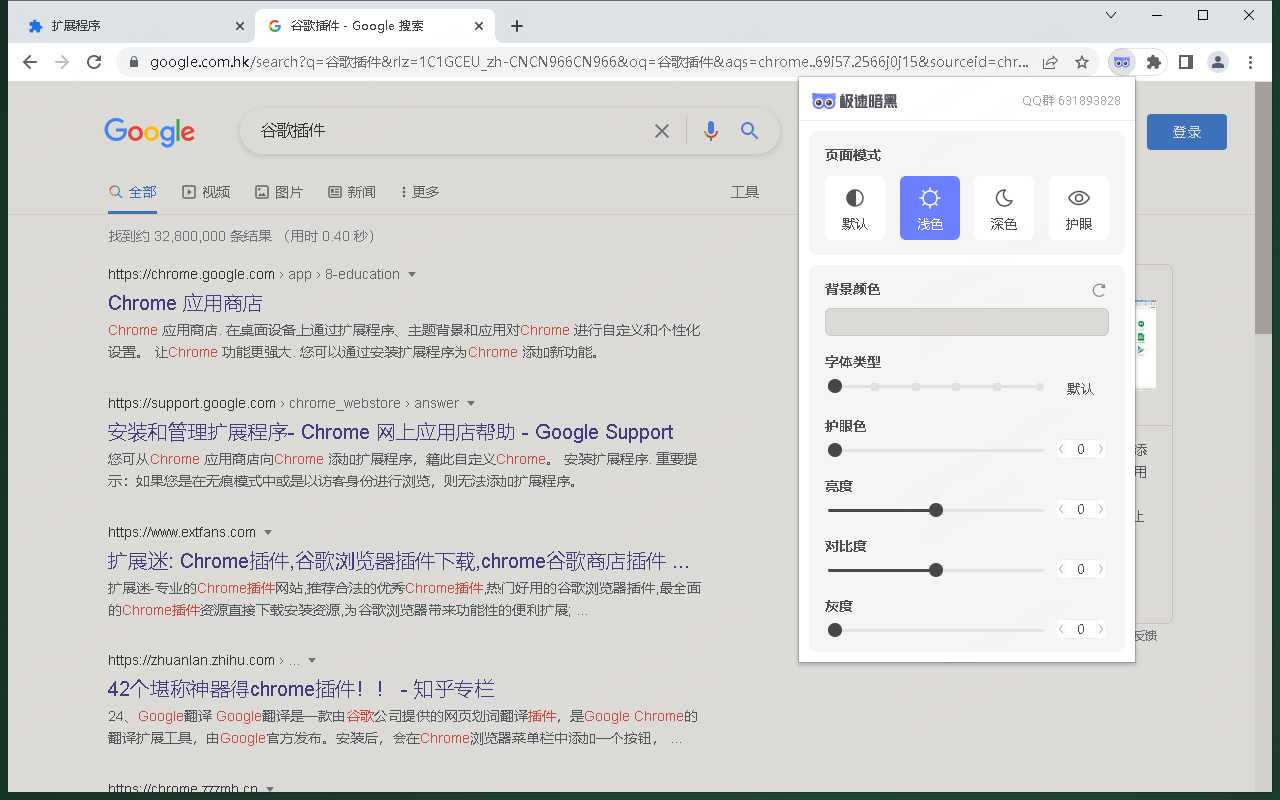Click the 登录 sign-in button

1186,131
